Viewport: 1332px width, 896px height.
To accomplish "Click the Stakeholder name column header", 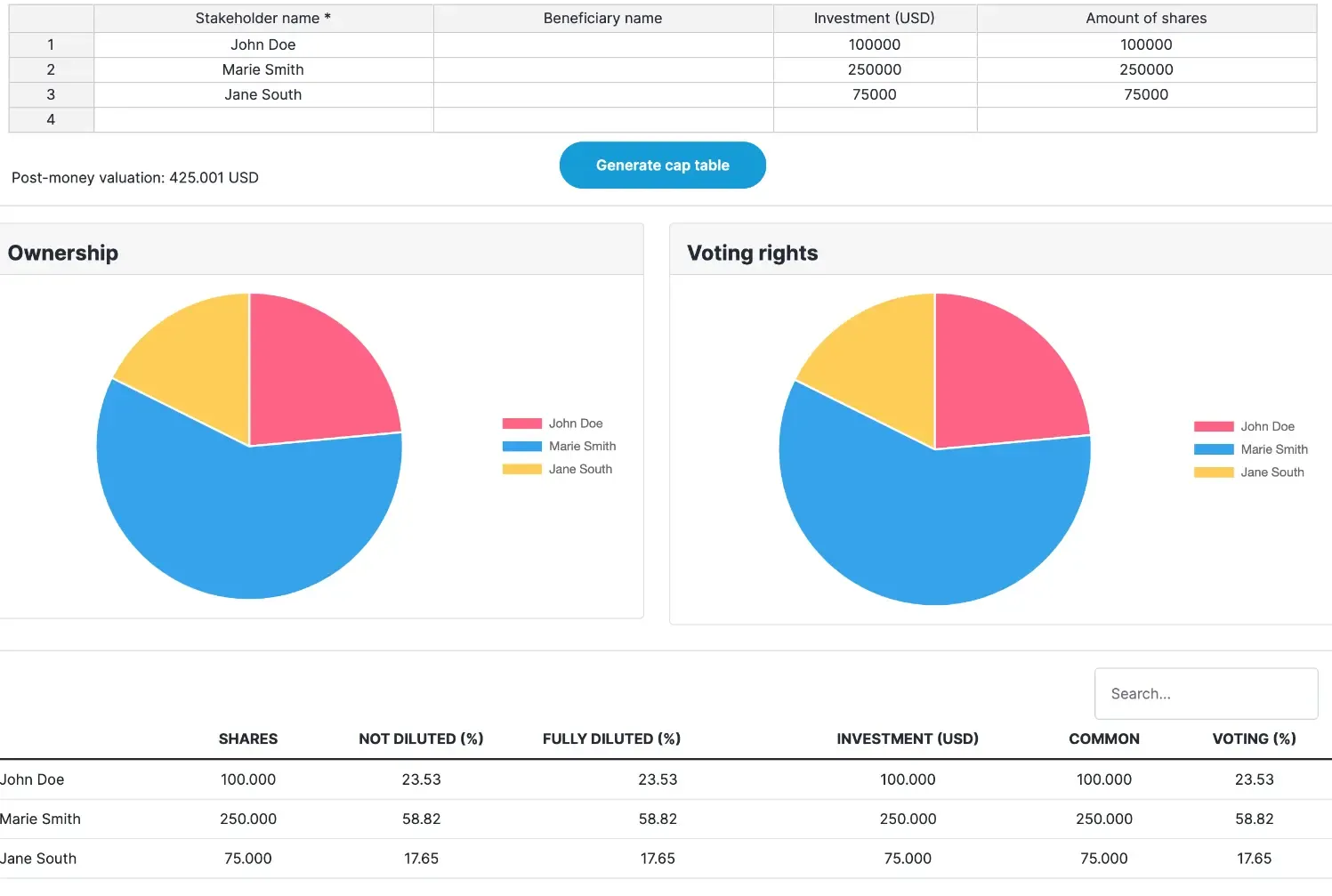I will pos(263,19).
